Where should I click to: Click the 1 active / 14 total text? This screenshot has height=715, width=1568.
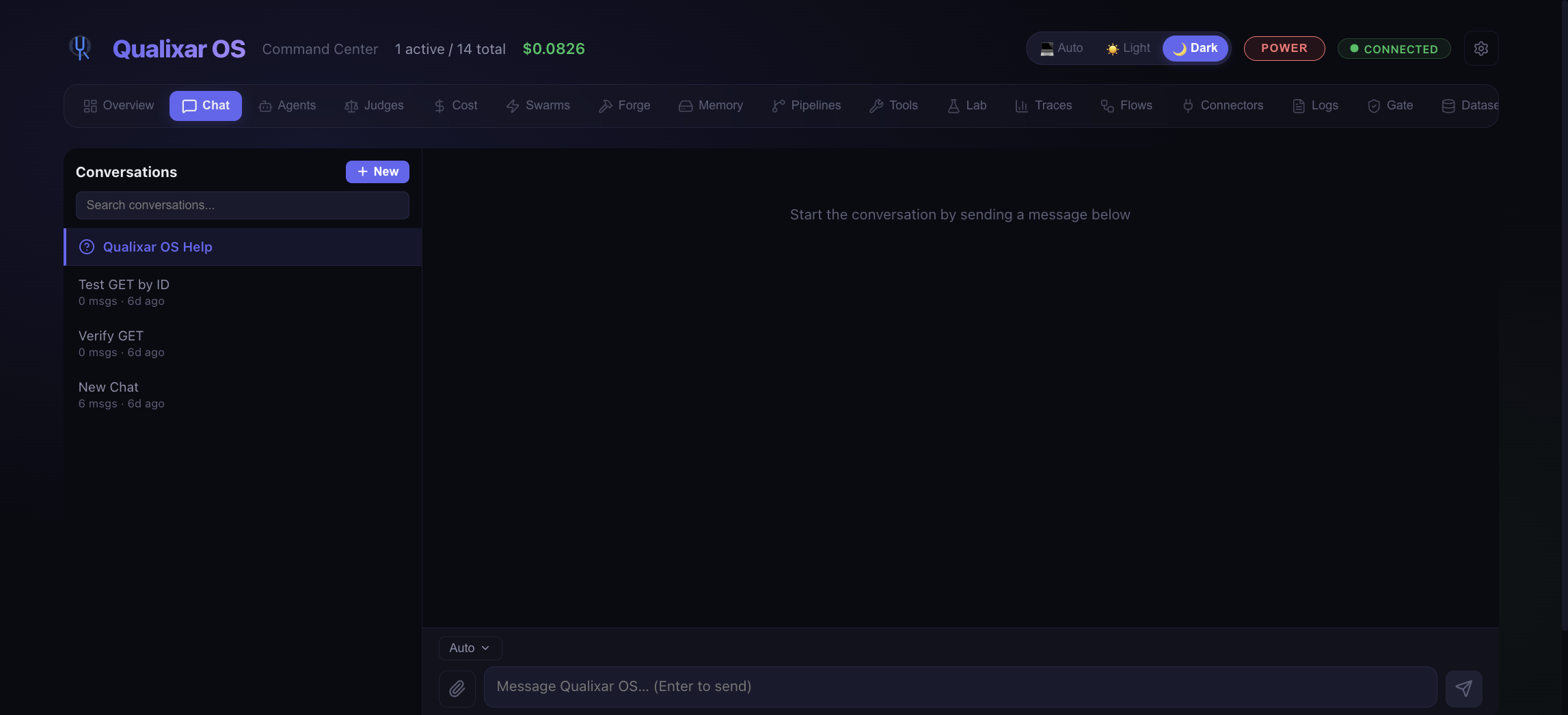click(x=450, y=49)
